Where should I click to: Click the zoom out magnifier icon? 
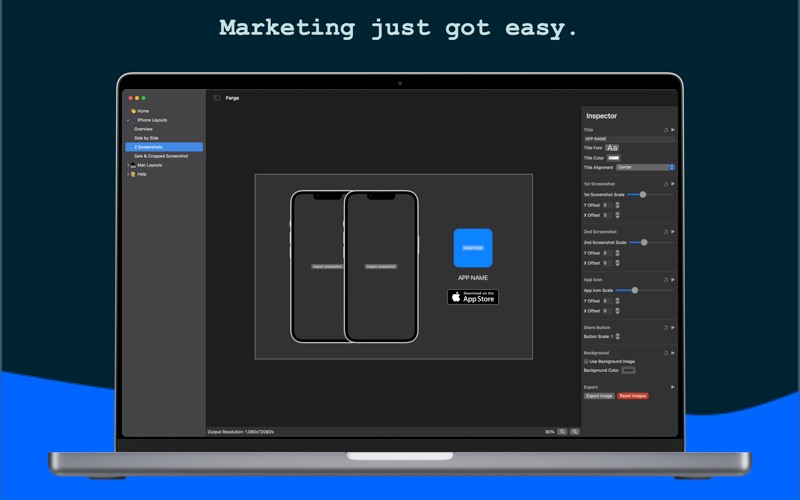click(562, 431)
